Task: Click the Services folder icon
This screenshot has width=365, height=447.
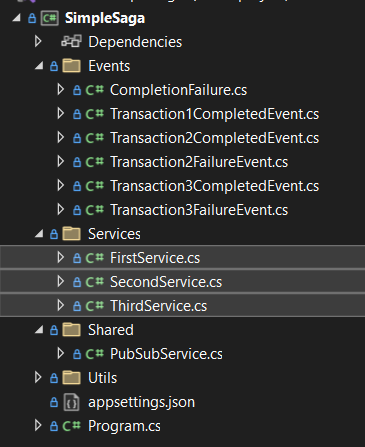Action: pyautogui.click(x=71, y=234)
